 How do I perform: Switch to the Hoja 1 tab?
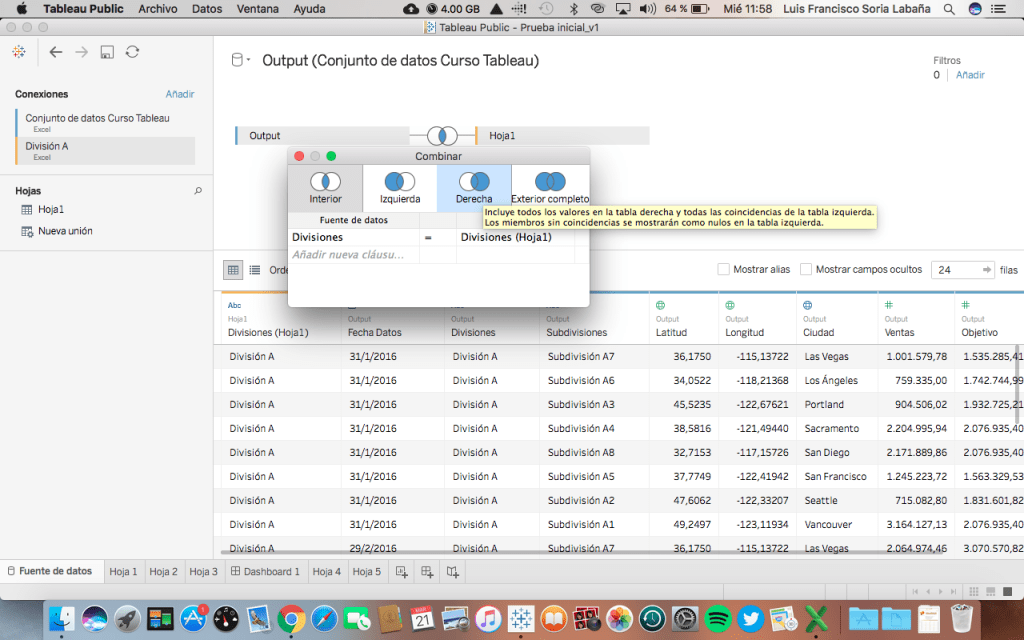pos(123,571)
